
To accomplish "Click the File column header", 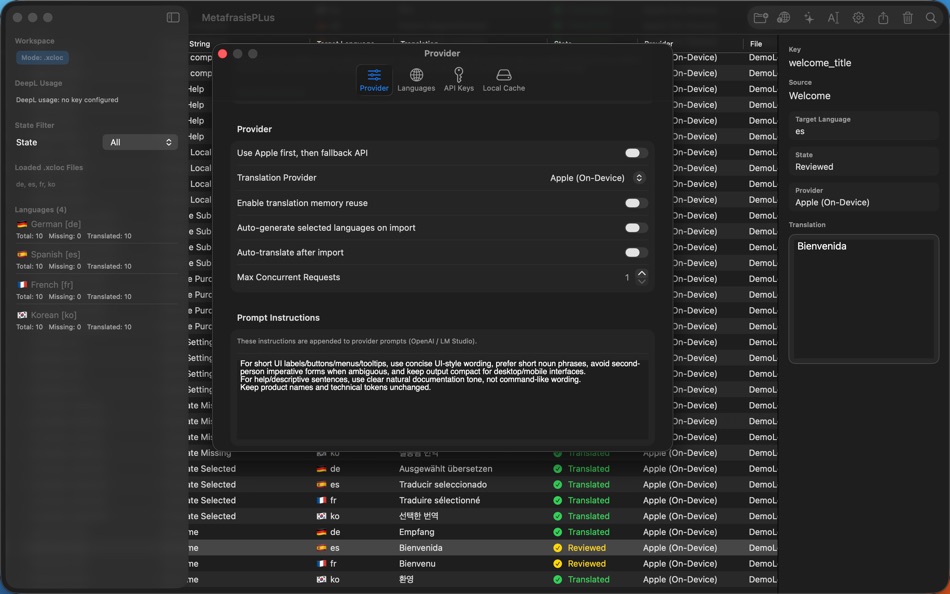I will [x=756, y=44].
